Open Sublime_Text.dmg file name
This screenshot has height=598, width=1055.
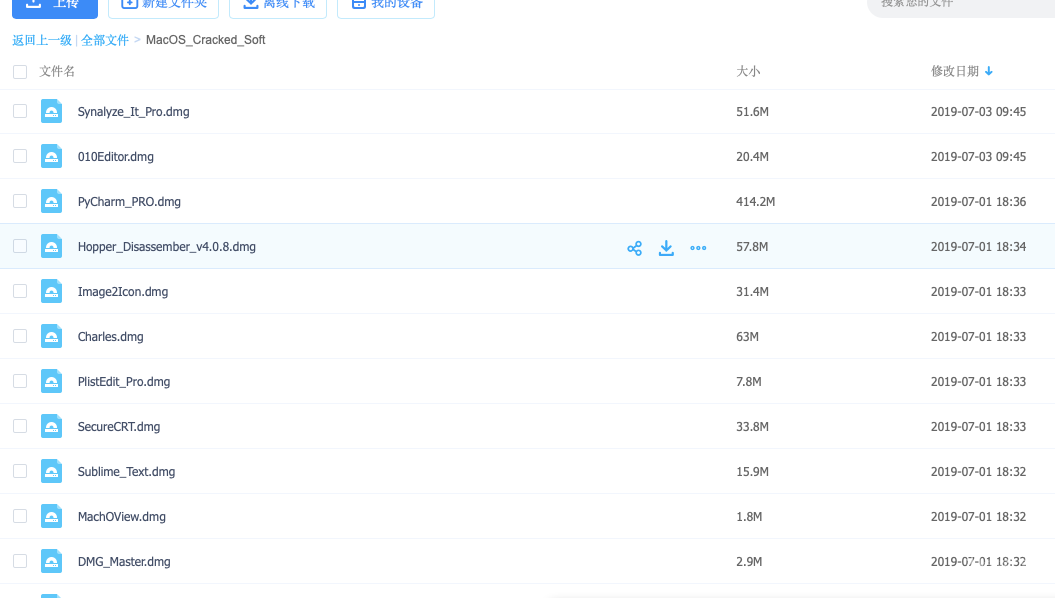pyautogui.click(x=126, y=472)
